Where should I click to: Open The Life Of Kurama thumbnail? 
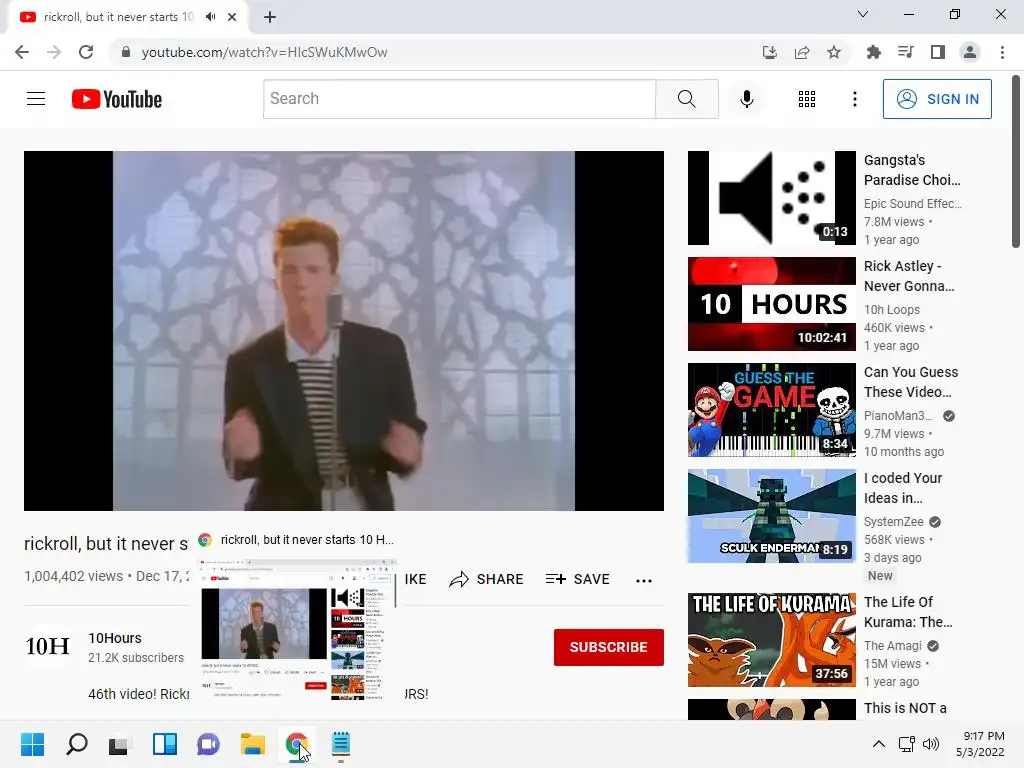pos(771,639)
